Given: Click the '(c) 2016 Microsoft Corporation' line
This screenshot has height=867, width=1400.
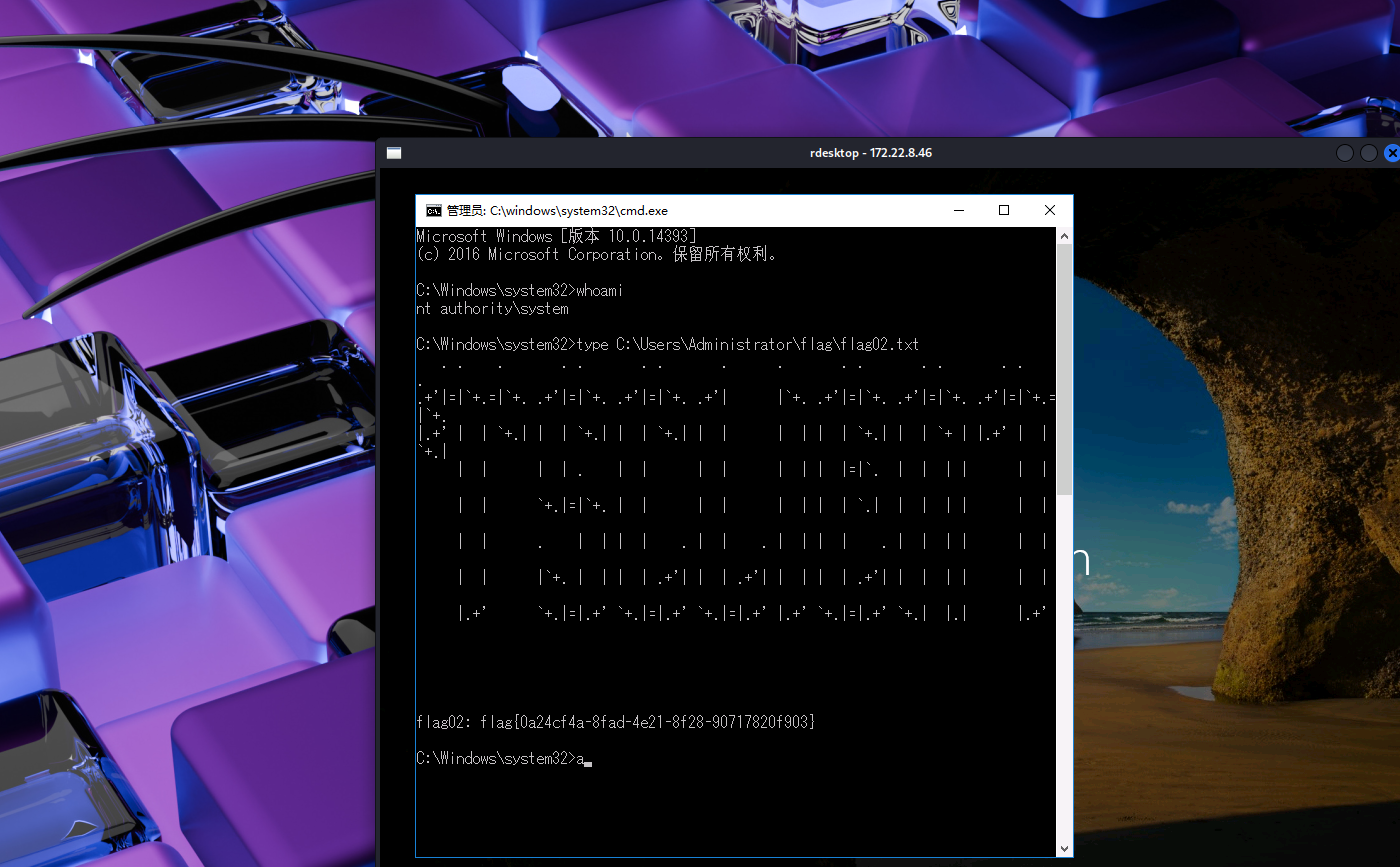Looking at the screenshot, I should [x=597, y=254].
